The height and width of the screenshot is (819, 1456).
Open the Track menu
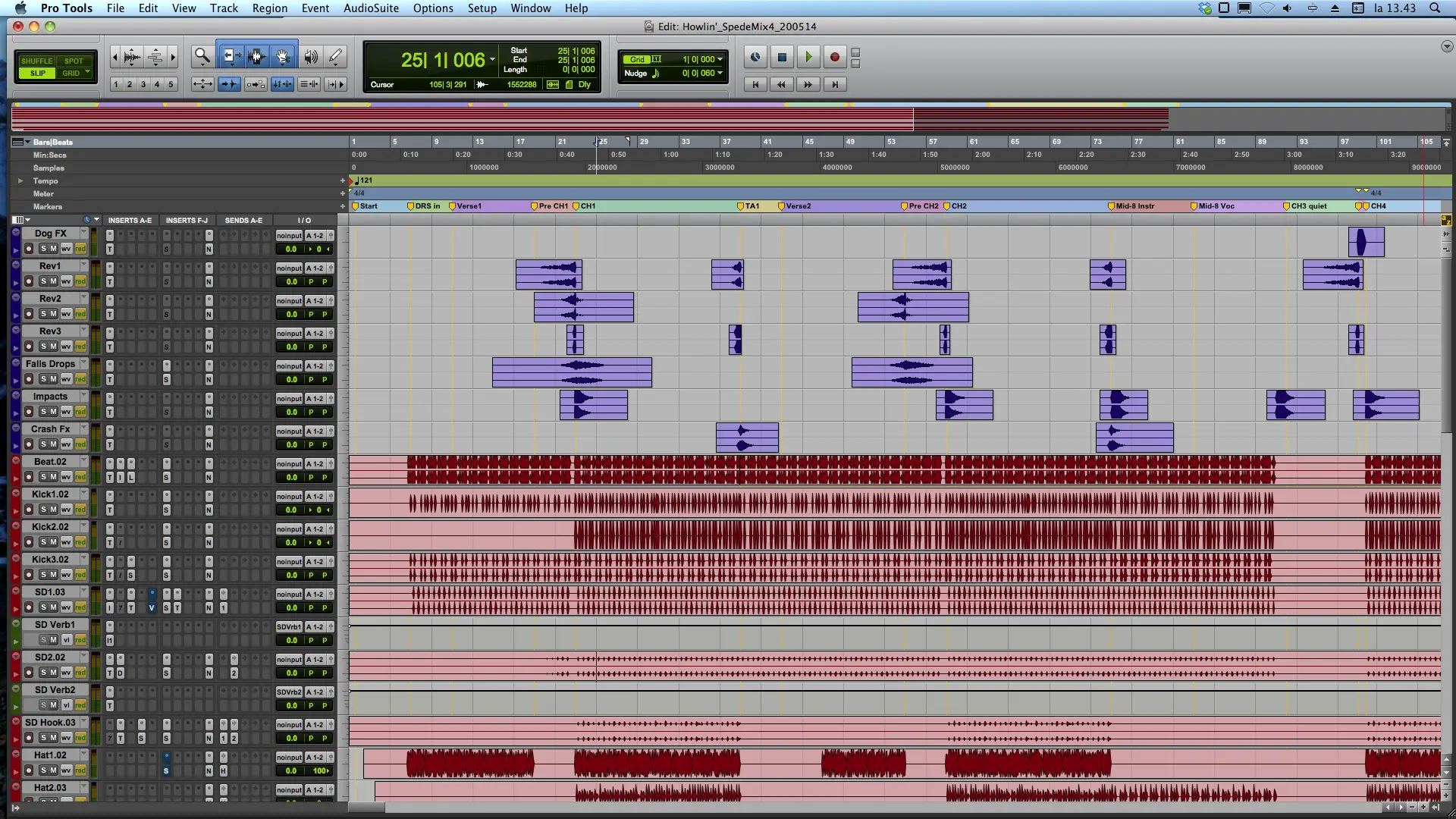224,8
